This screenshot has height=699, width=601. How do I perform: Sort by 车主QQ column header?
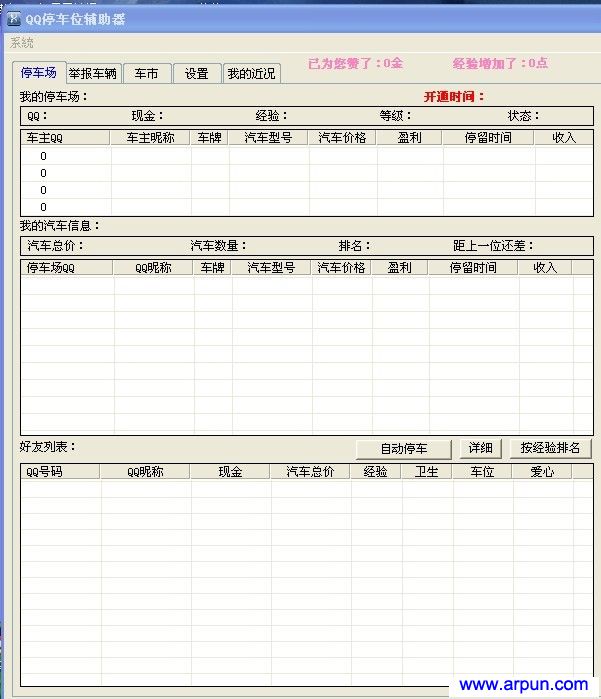[65, 138]
